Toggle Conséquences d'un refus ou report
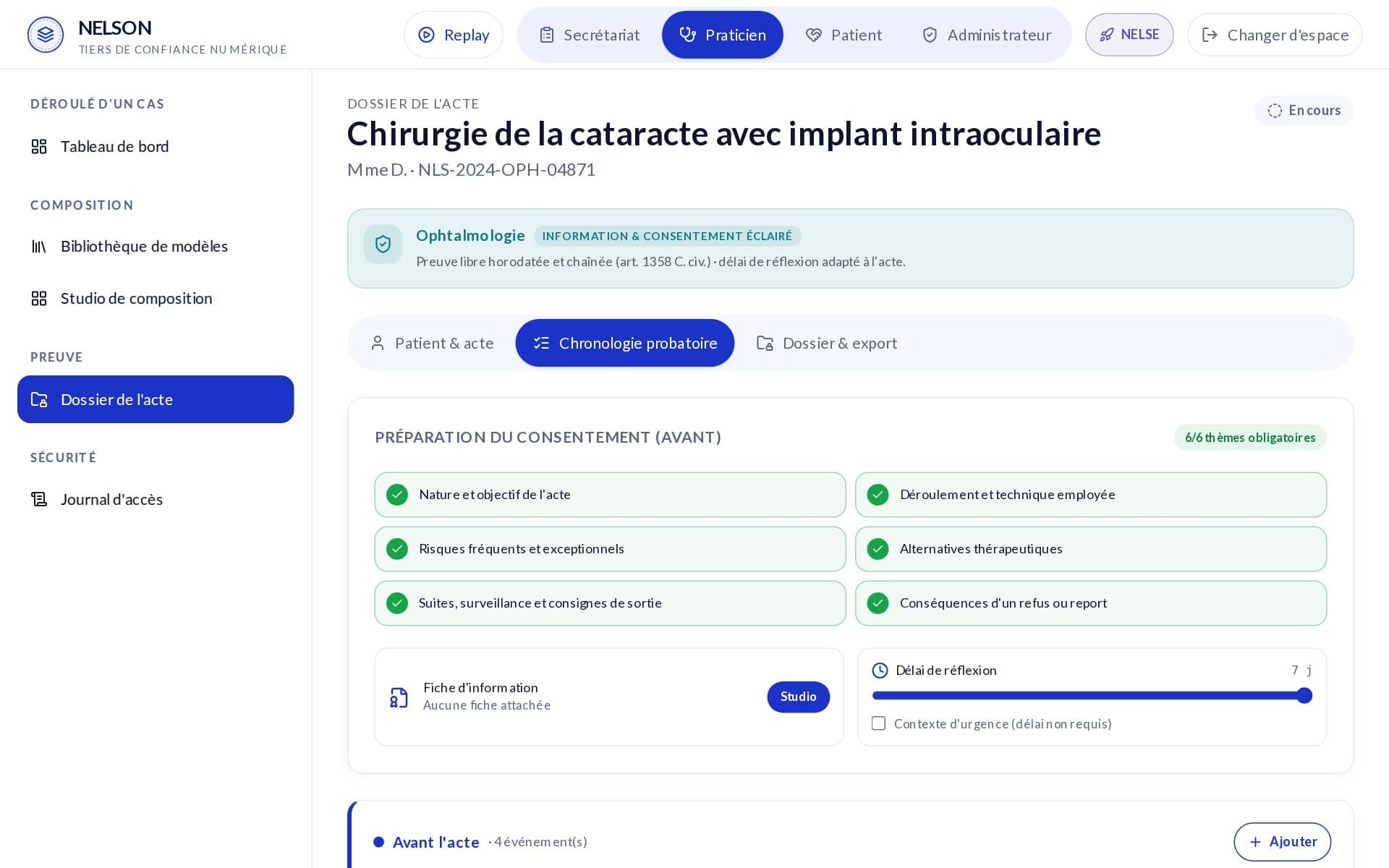1389x868 pixels. [1091, 603]
